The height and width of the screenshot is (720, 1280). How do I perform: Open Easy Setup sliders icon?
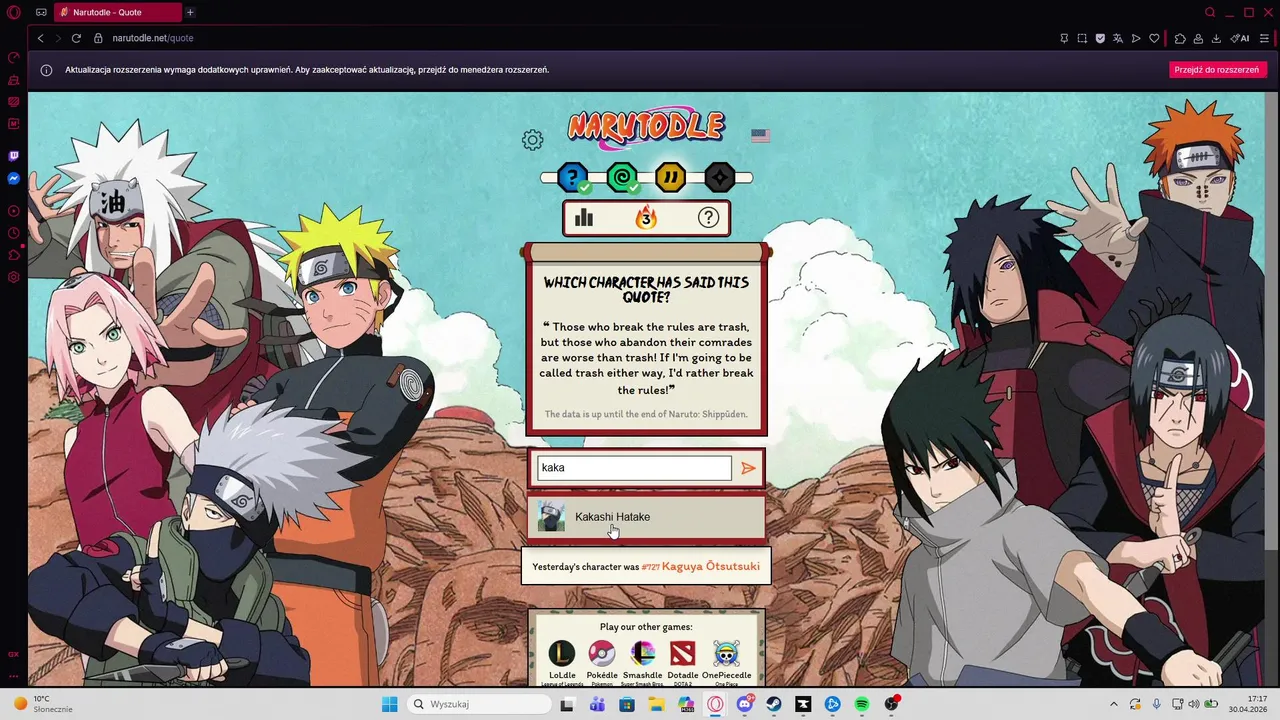(1265, 38)
